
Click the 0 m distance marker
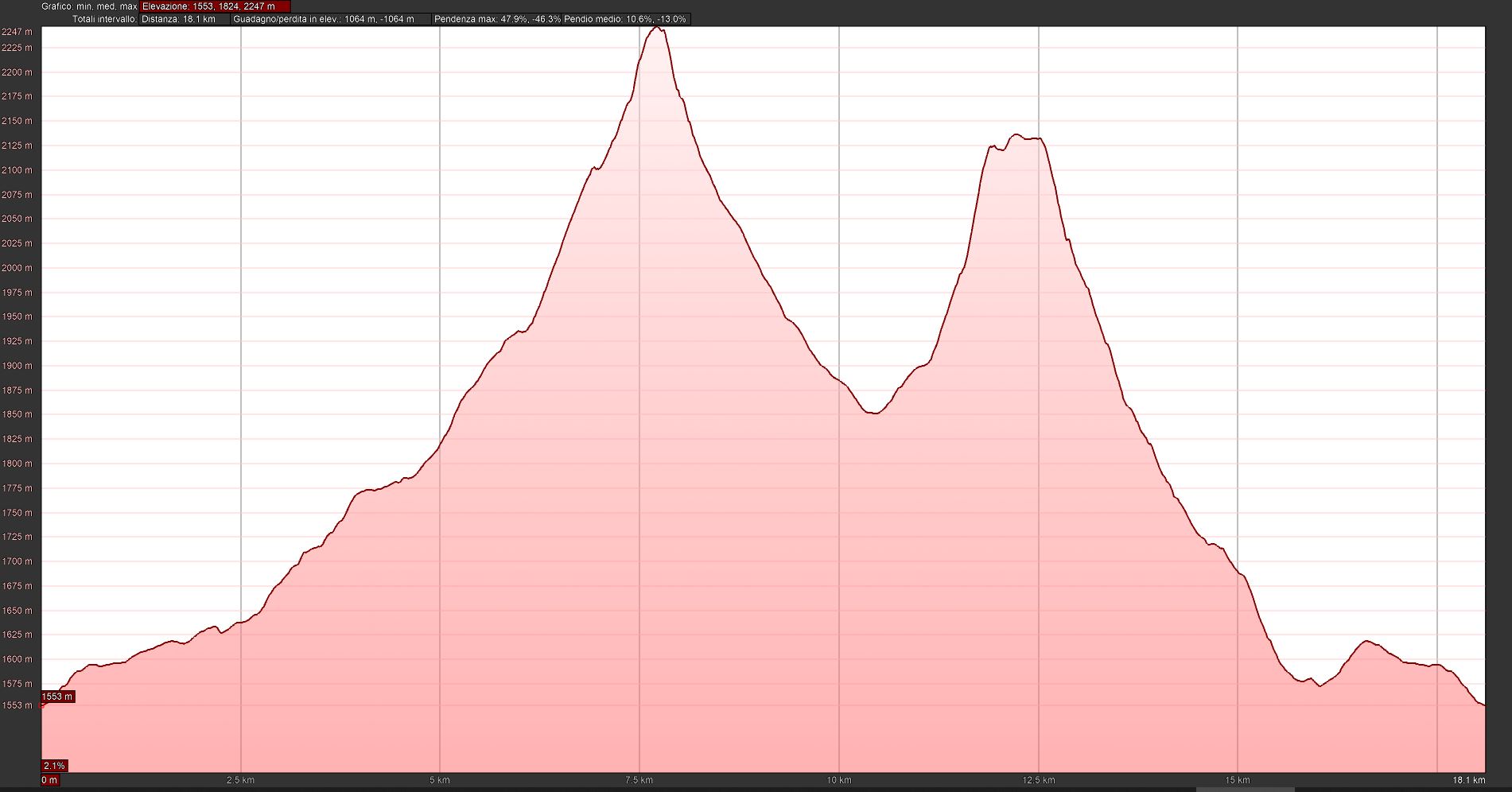click(49, 780)
